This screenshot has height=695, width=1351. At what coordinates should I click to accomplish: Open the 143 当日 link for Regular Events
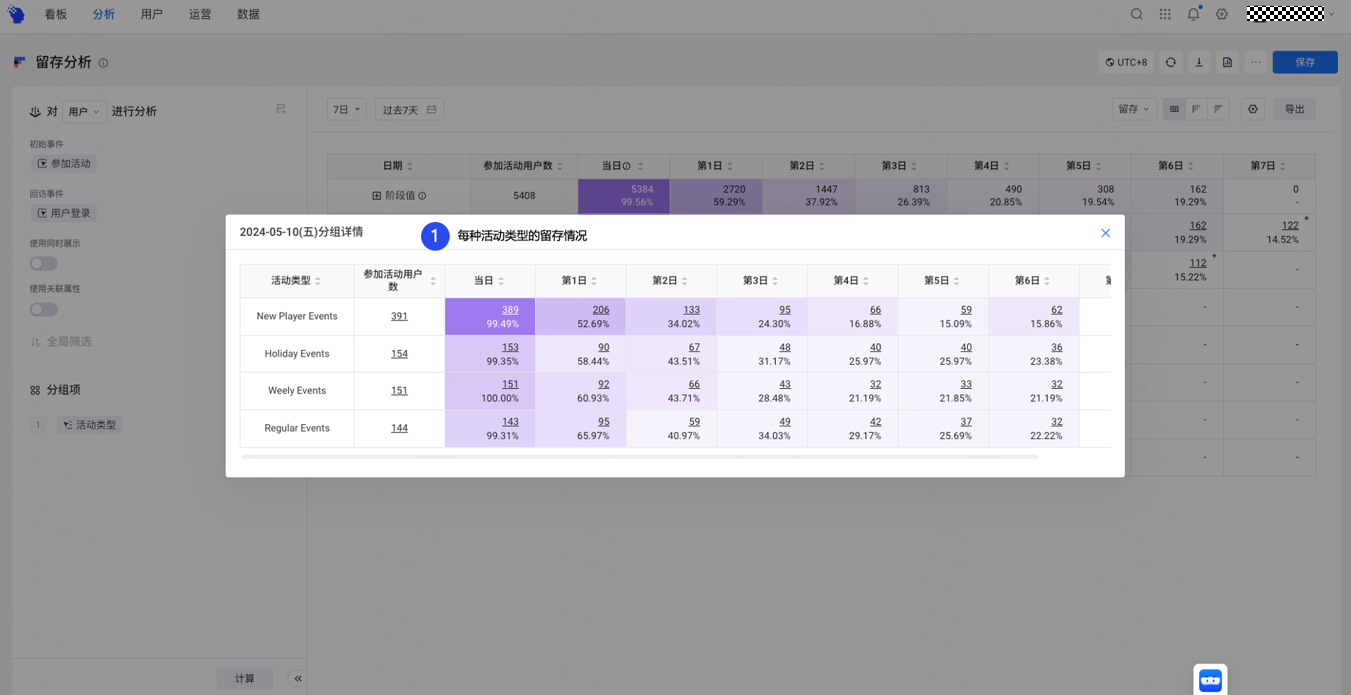click(x=510, y=422)
